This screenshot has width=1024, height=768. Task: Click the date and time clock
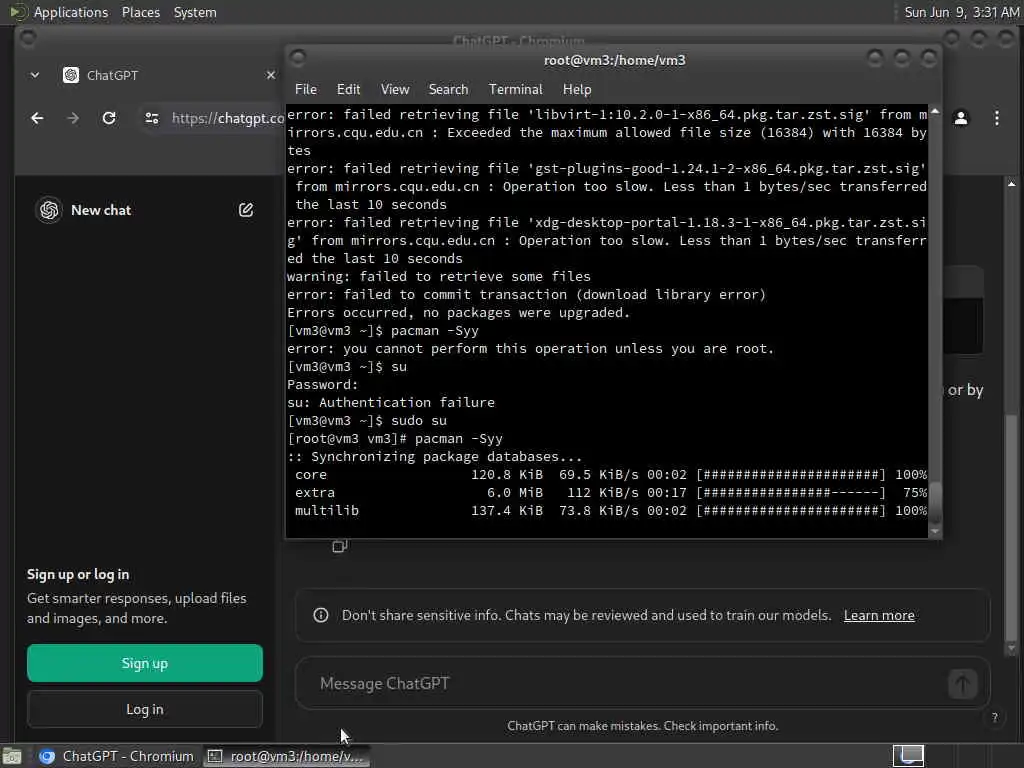click(x=961, y=12)
